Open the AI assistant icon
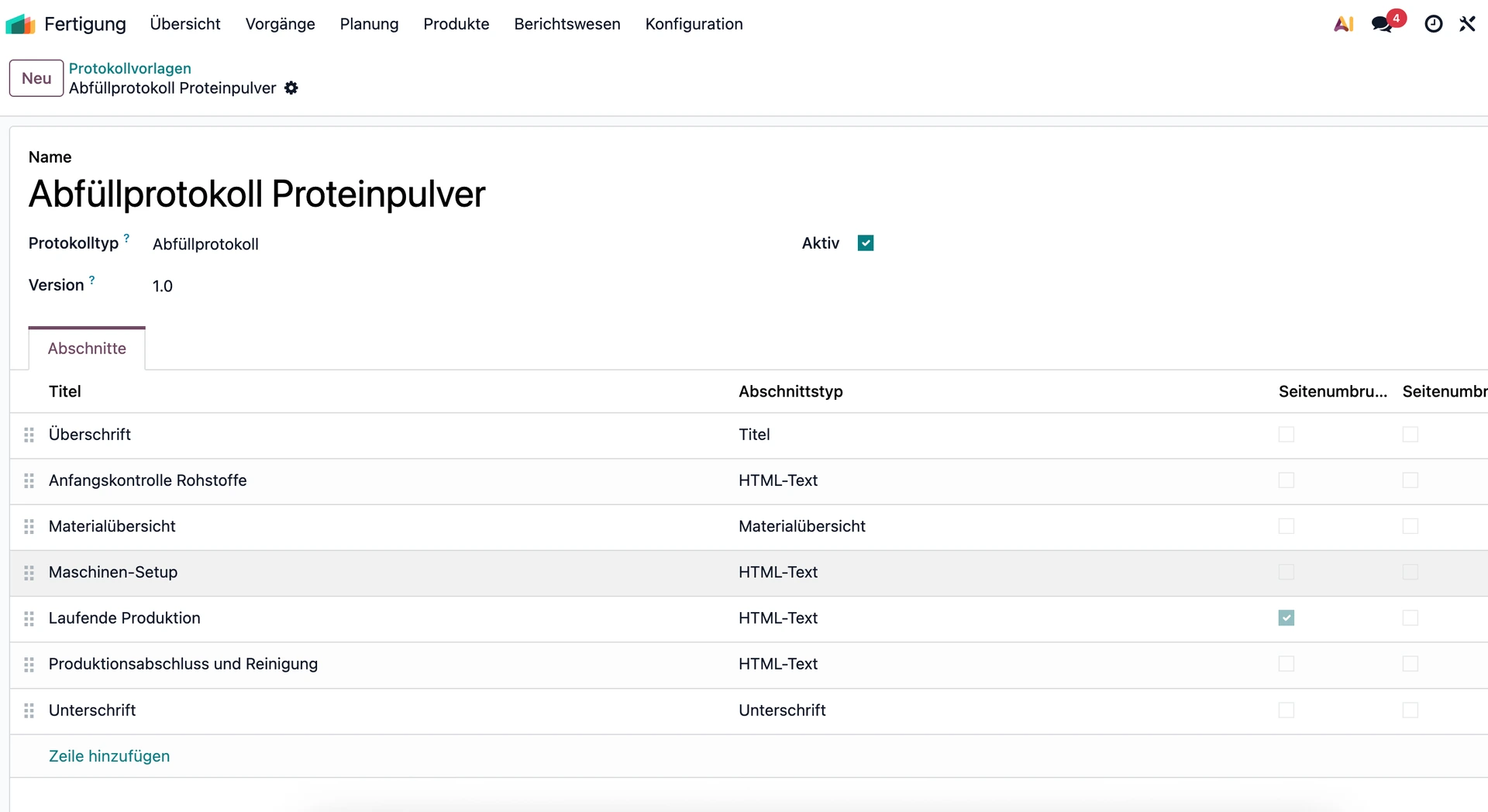 point(1344,24)
